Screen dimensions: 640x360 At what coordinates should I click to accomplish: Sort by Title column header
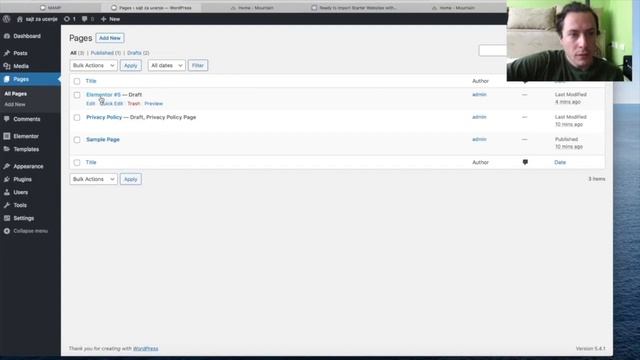91,81
